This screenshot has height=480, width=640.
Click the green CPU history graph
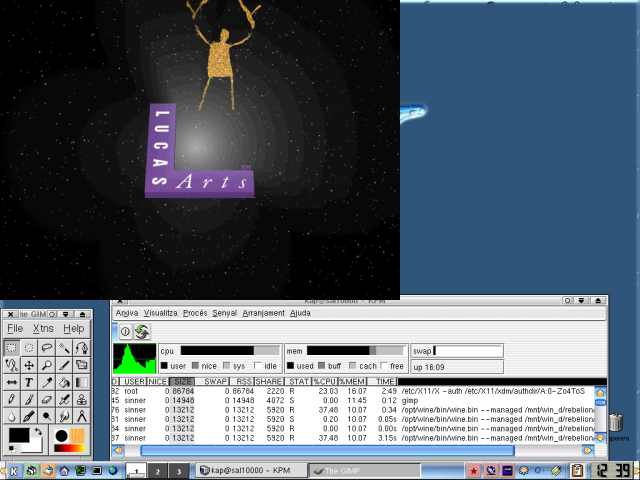135,359
